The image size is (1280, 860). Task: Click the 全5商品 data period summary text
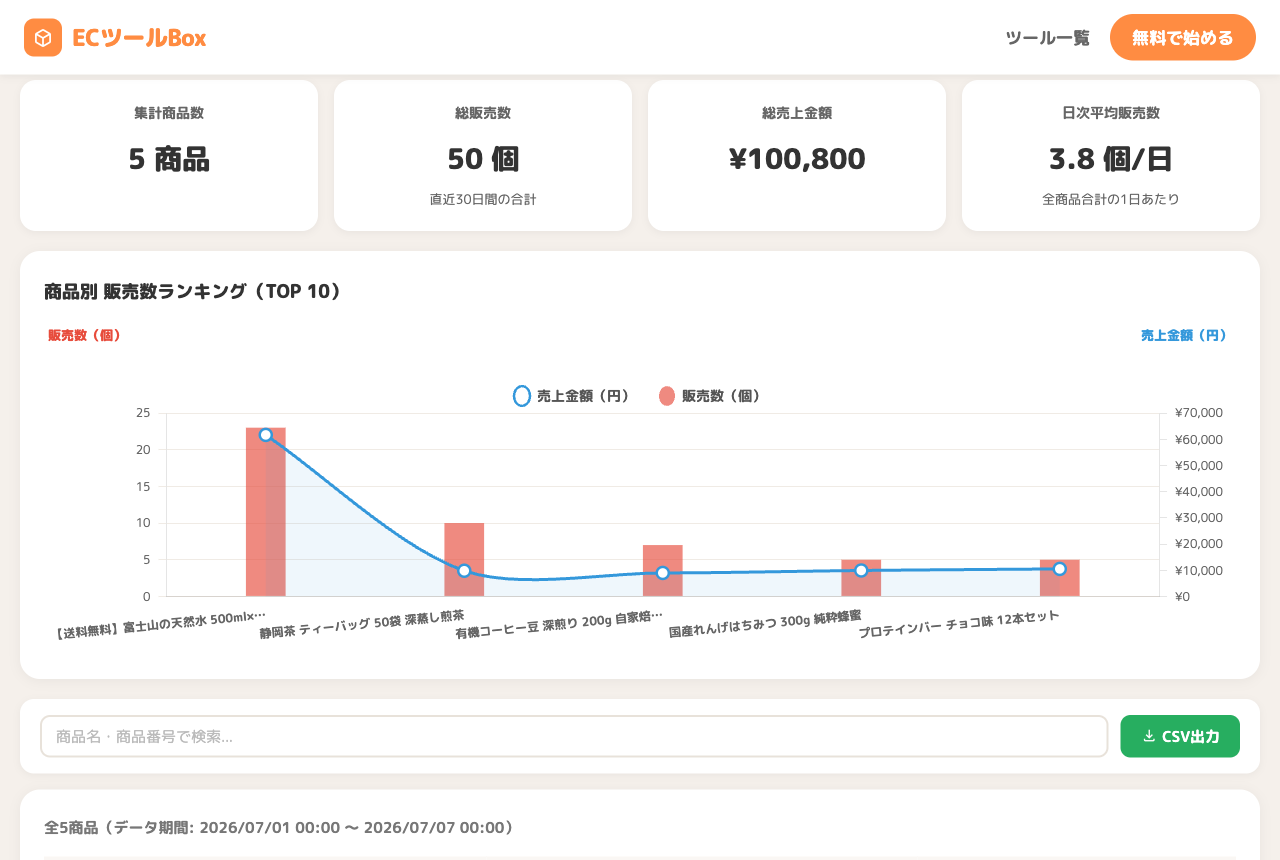tap(279, 828)
